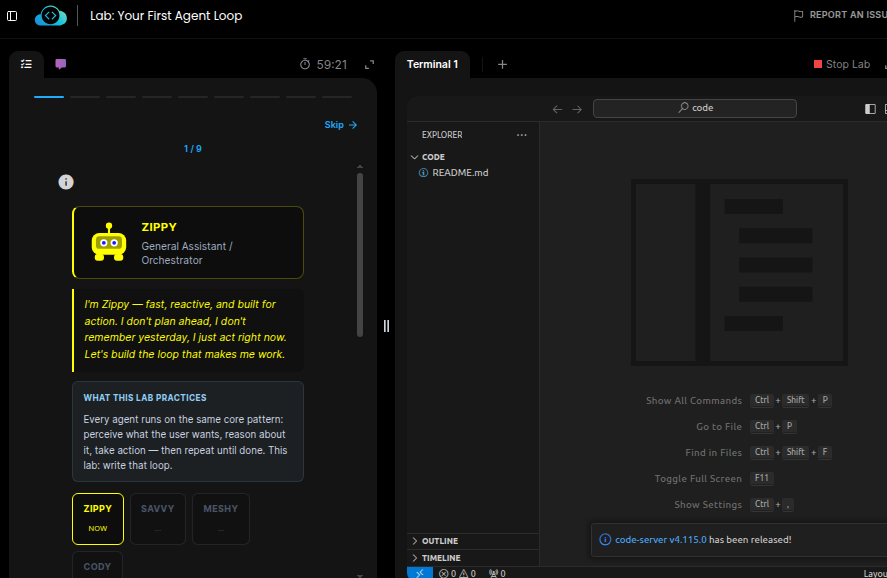Click the panel splitter handle
The width and height of the screenshot is (887, 578).
[x=386, y=326]
